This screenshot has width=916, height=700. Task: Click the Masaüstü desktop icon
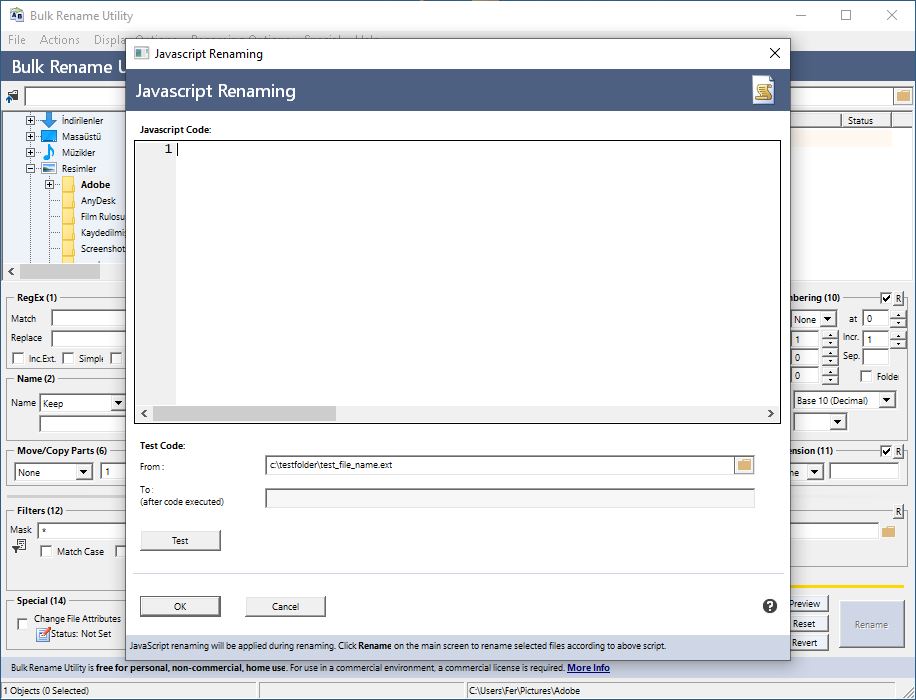49,136
